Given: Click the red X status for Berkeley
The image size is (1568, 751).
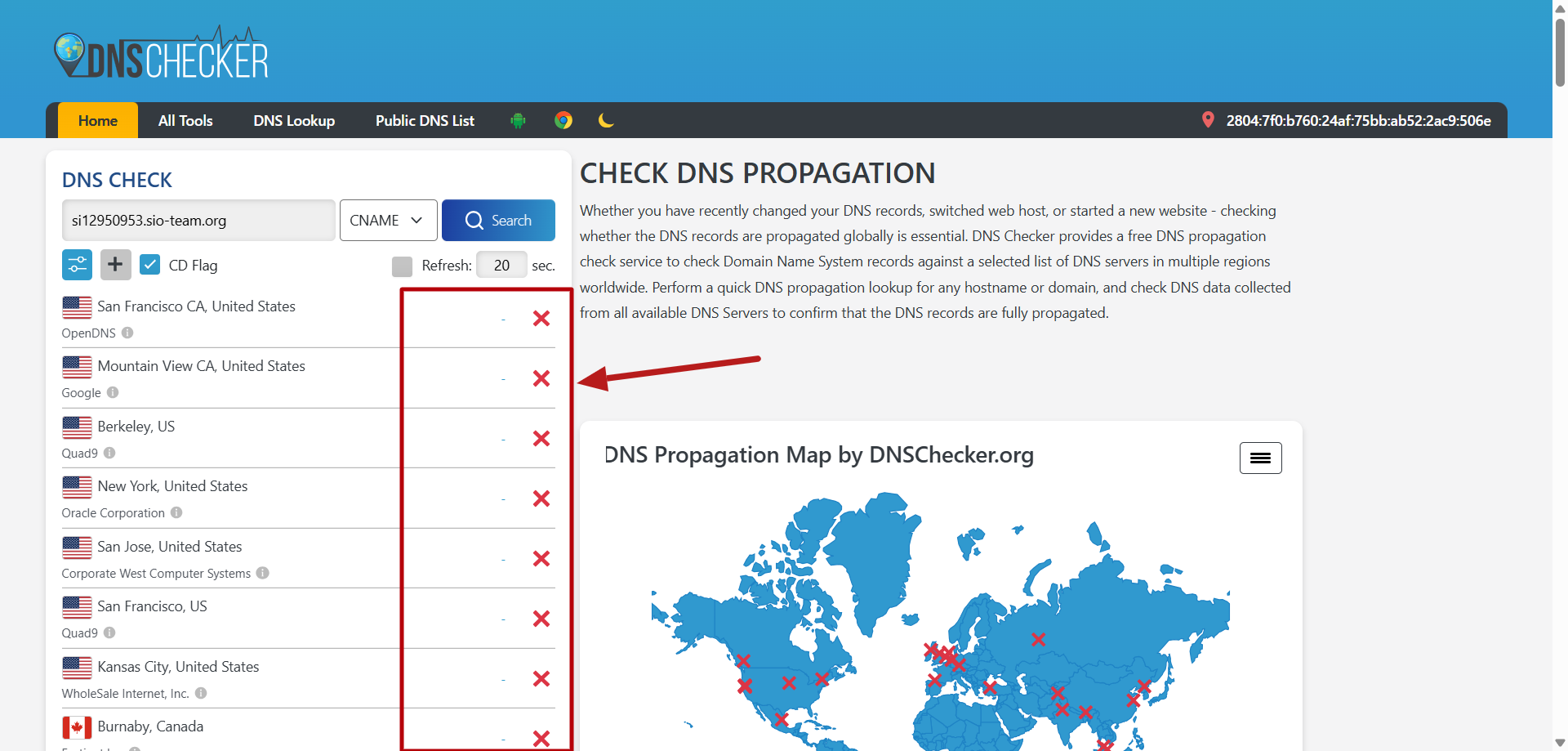Looking at the screenshot, I should click(x=541, y=439).
